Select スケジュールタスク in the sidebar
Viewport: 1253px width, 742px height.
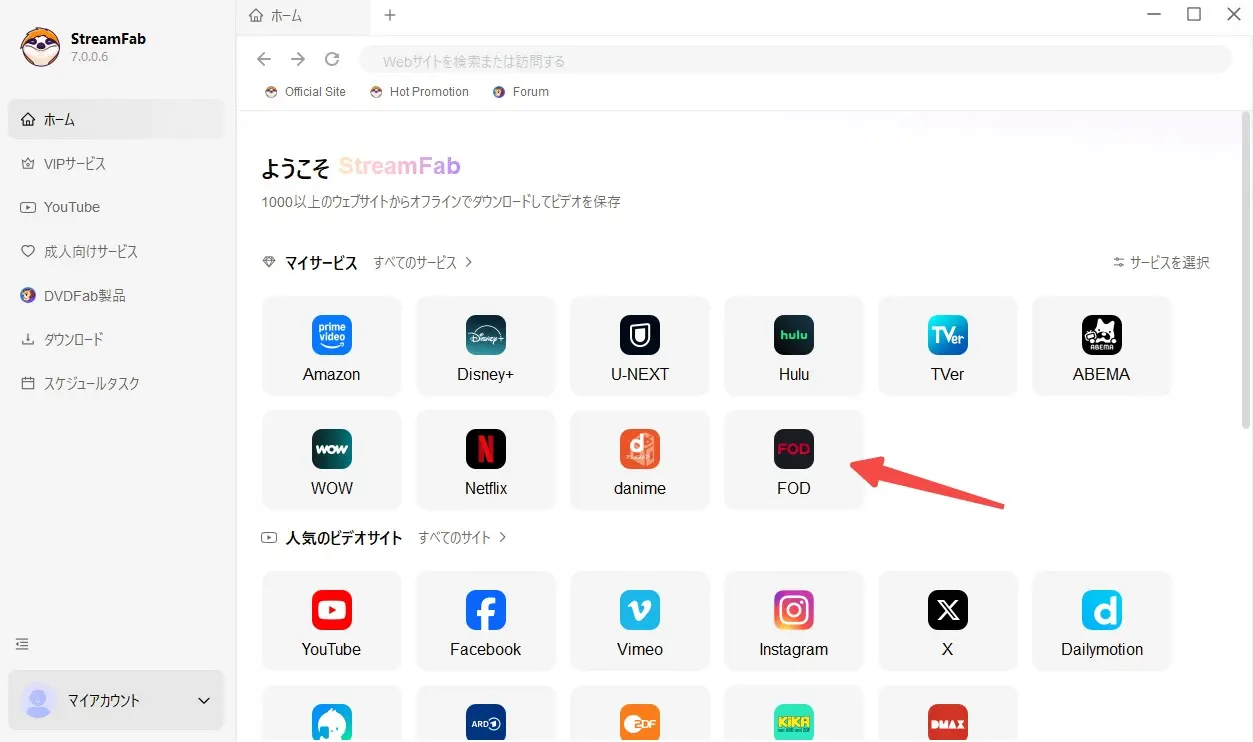(116, 383)
